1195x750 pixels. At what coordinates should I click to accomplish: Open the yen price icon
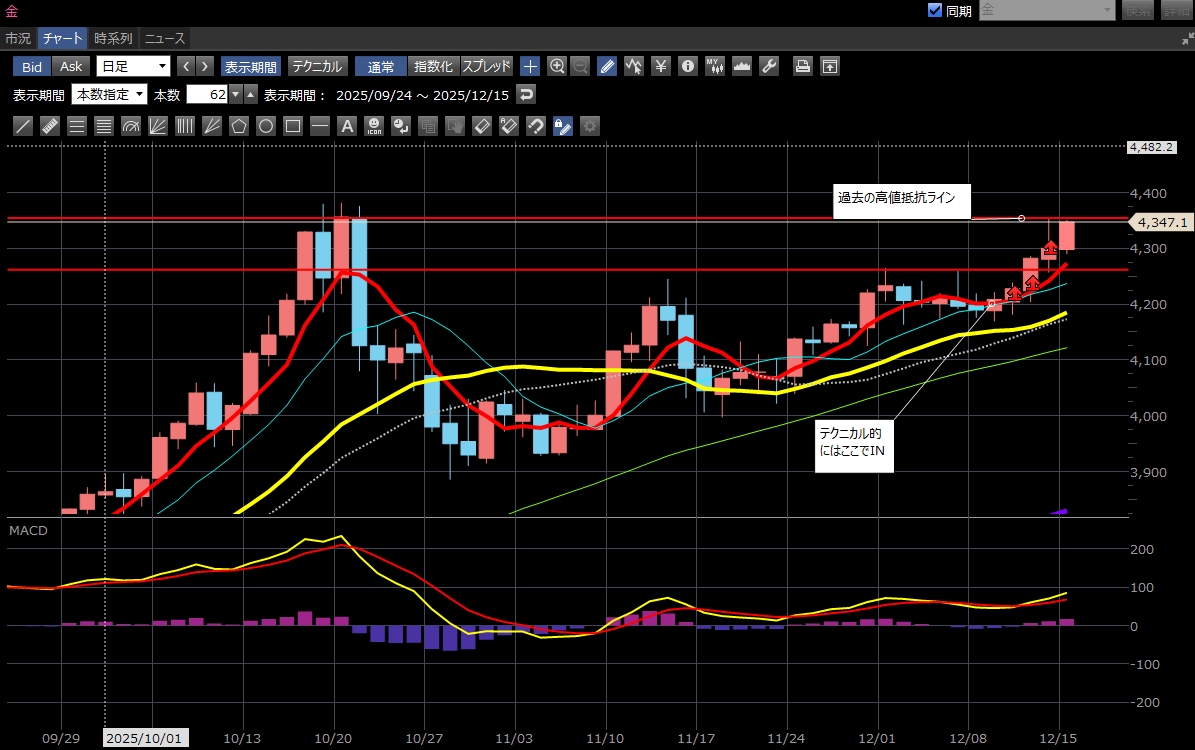click(x=660, y=66)
